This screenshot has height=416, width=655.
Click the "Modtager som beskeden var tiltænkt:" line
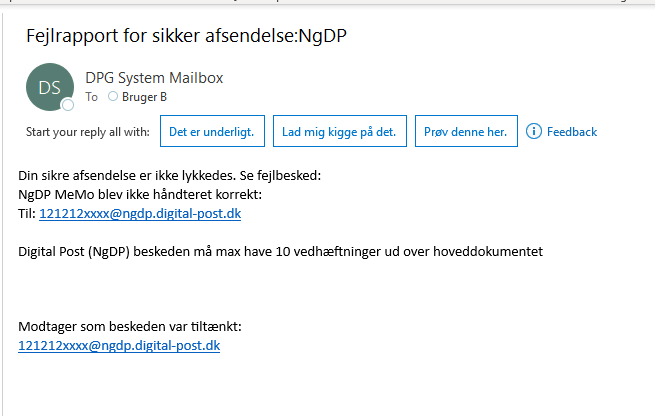point(130,327)
